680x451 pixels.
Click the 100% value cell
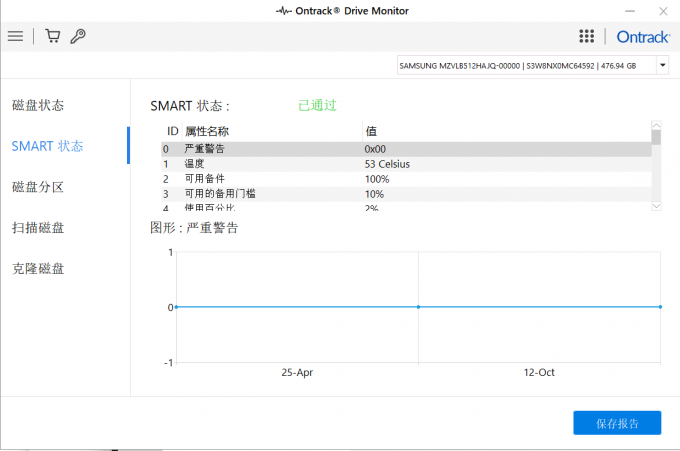tap(377, 179)
